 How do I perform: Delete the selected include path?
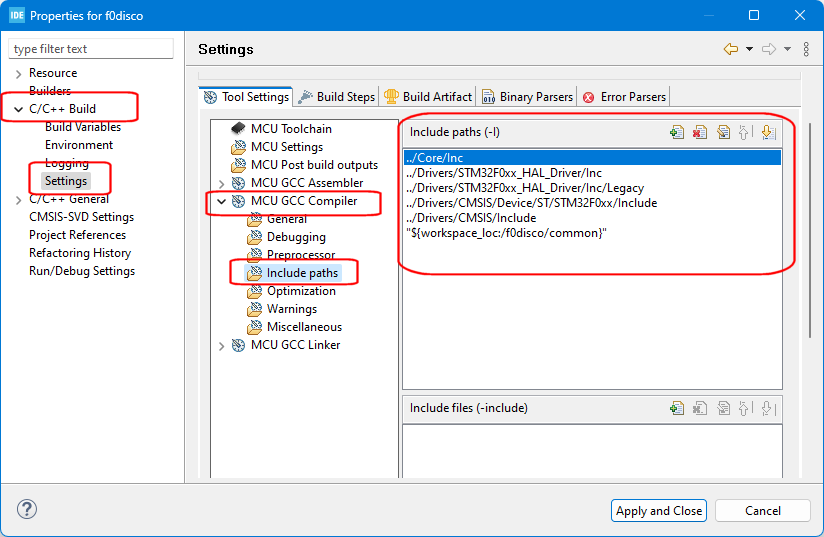pos(700,132)
